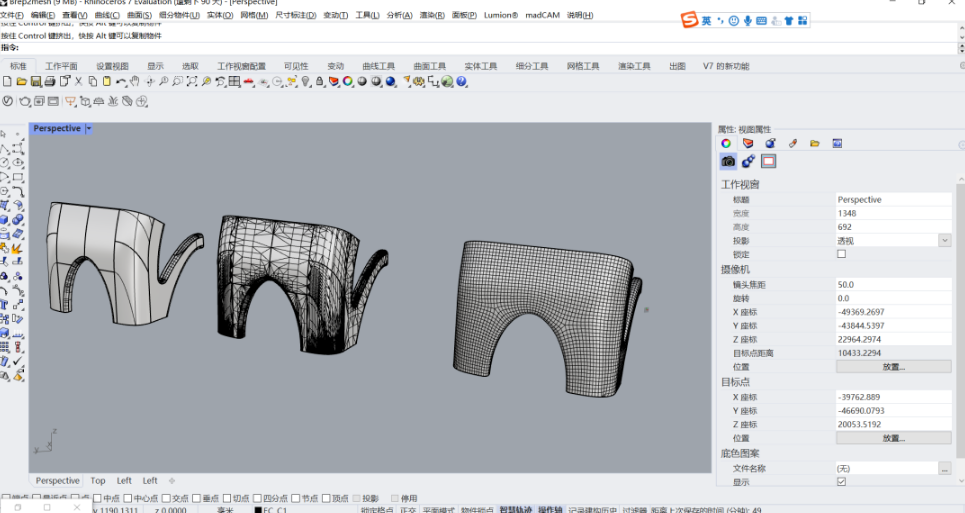This screenshot has height=513, width=965.
Task: Toggle 正交 ortho in status bar
Action: point(407,509)
